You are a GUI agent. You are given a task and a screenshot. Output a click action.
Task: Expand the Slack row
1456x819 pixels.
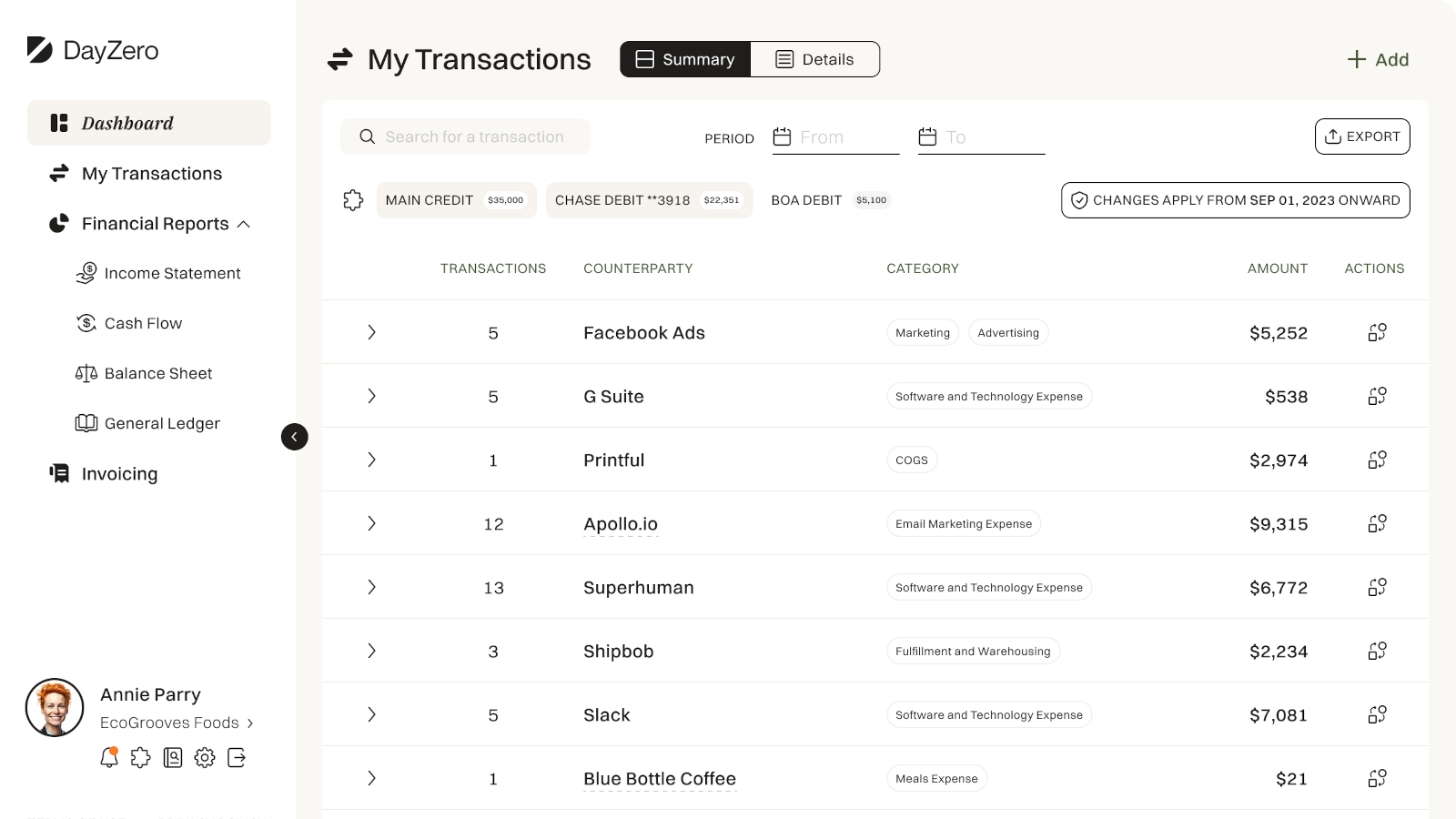click(x=371, y=714)
